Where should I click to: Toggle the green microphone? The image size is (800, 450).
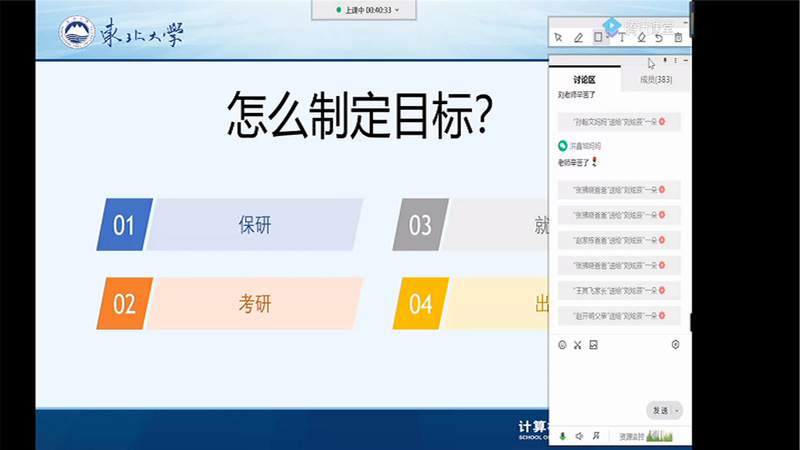tap(563, 436)
